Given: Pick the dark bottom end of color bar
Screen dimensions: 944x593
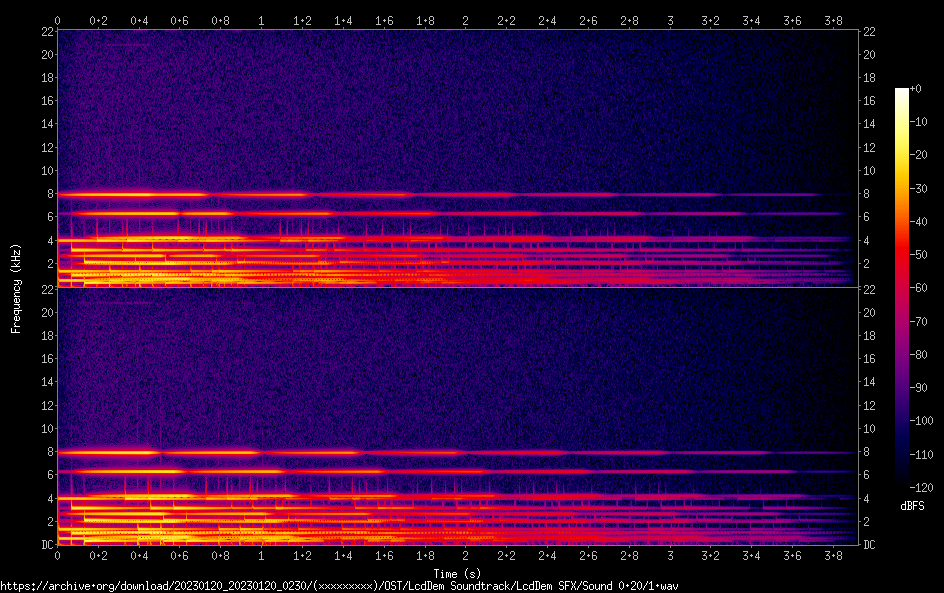Looking at the screenshot, I should click(x=902, y=483).
